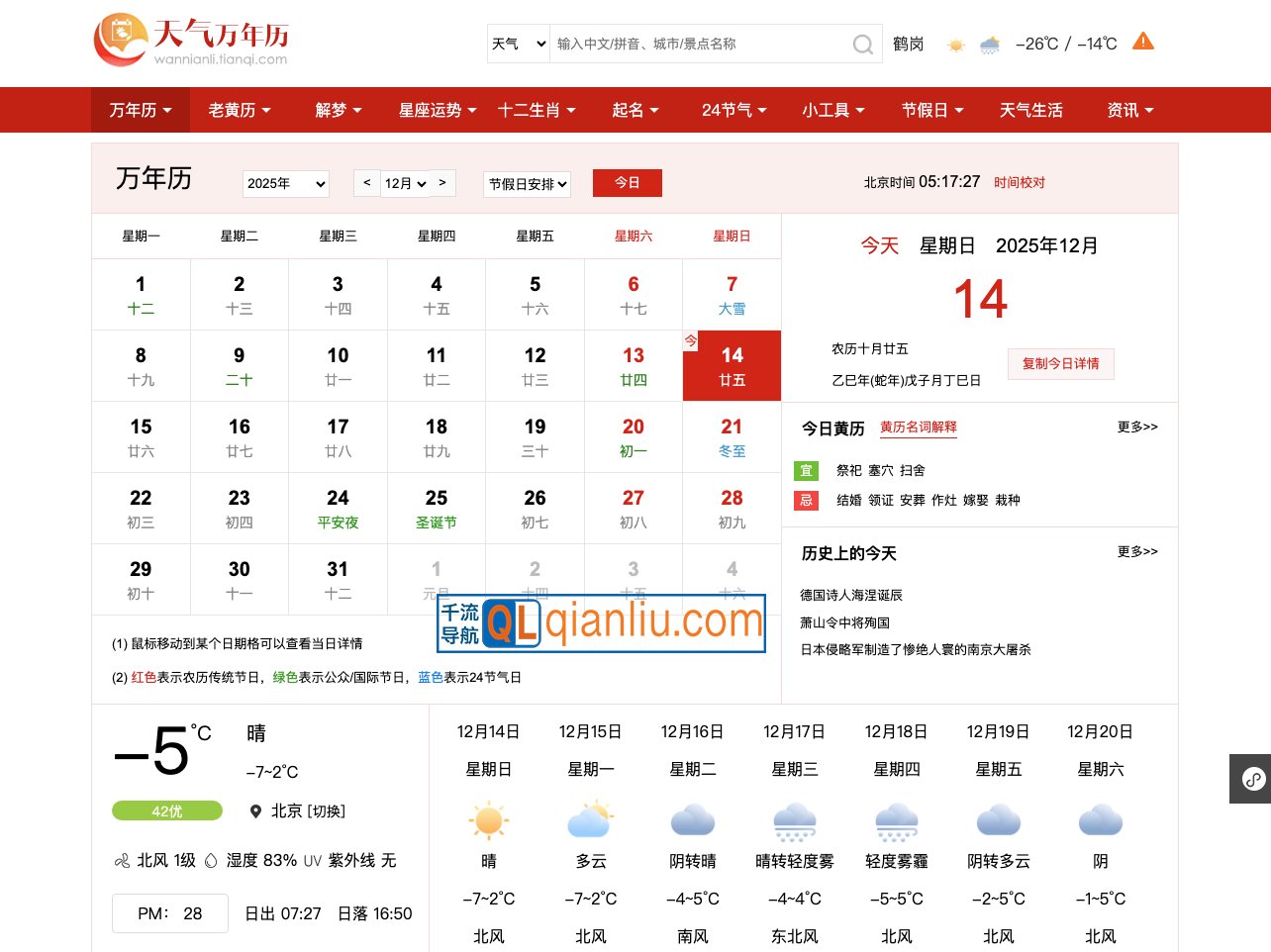Click the search magnifier icon

coord(862,45)
